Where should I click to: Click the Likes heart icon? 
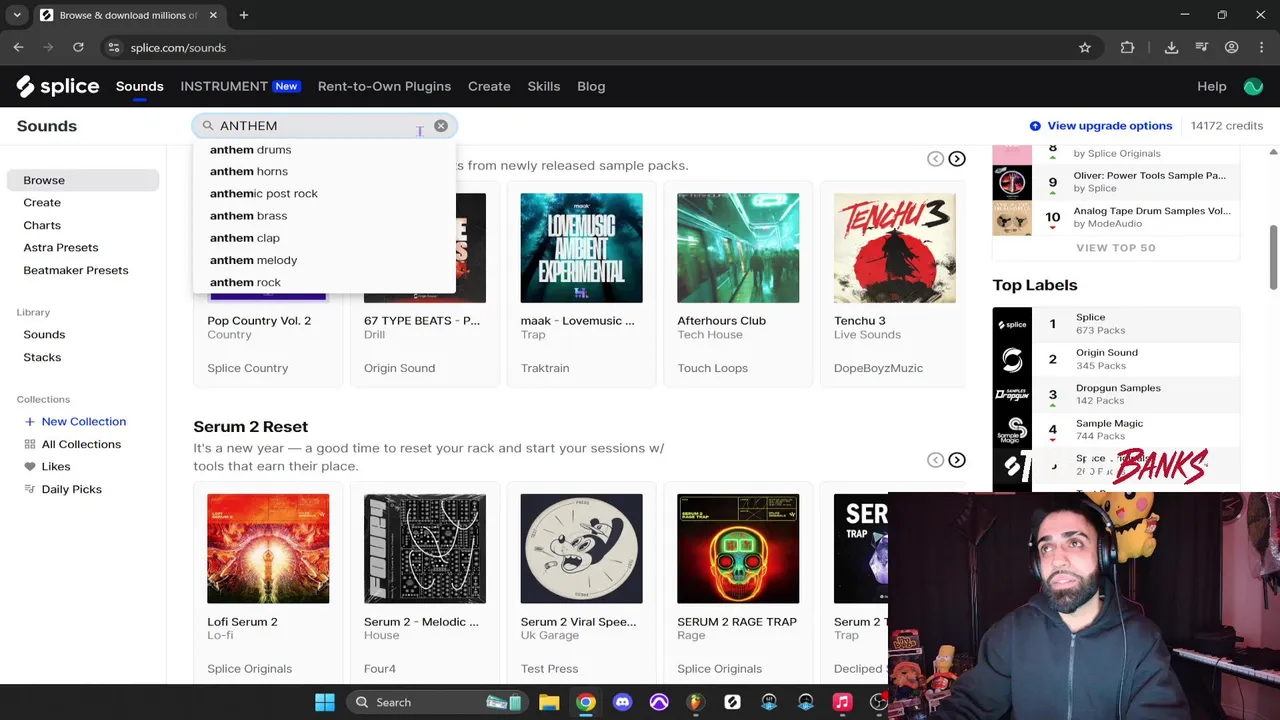pos(30,466)
